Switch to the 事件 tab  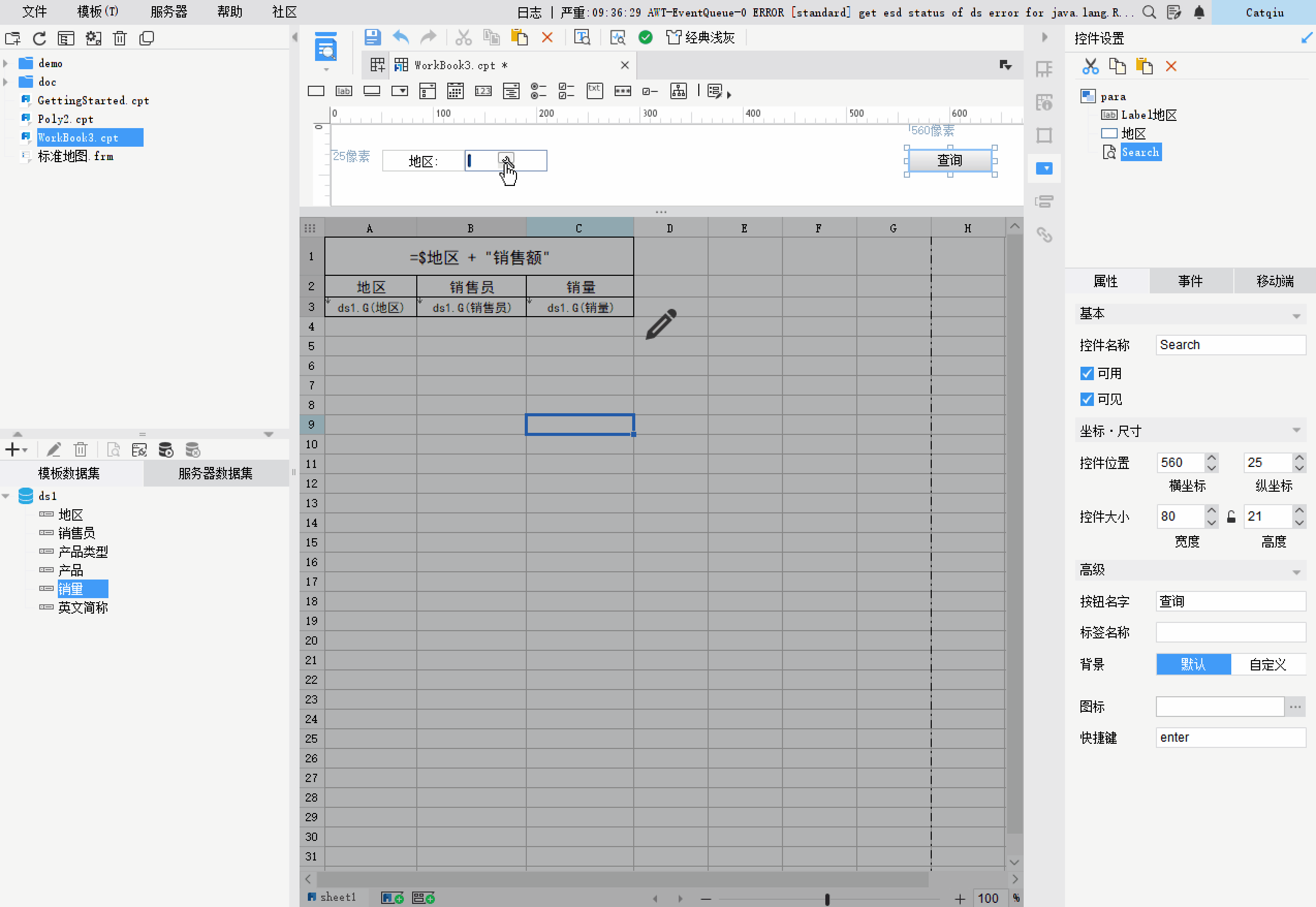pos(1190,281)
